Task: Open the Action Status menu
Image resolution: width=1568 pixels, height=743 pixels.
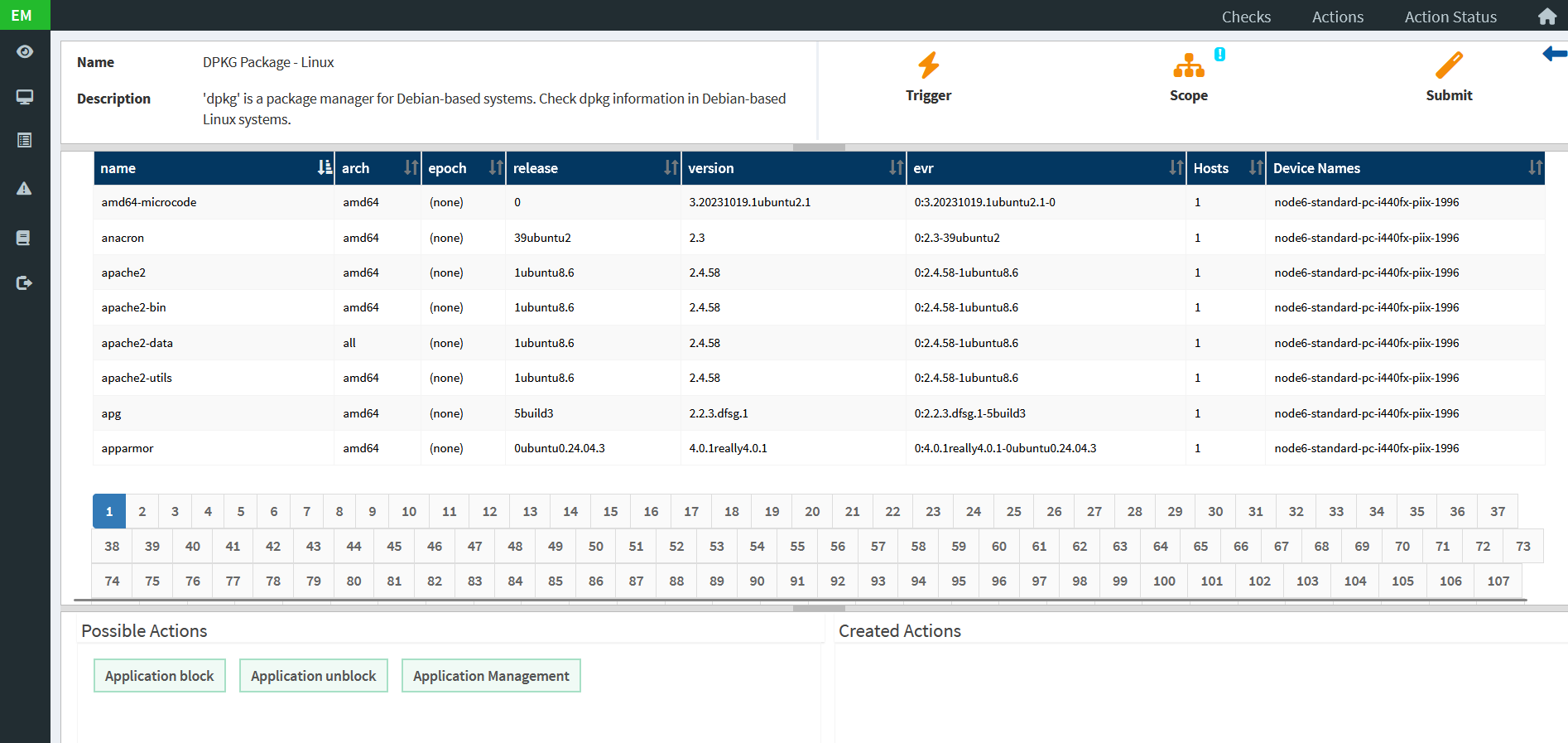Action: click(1450, 17)
